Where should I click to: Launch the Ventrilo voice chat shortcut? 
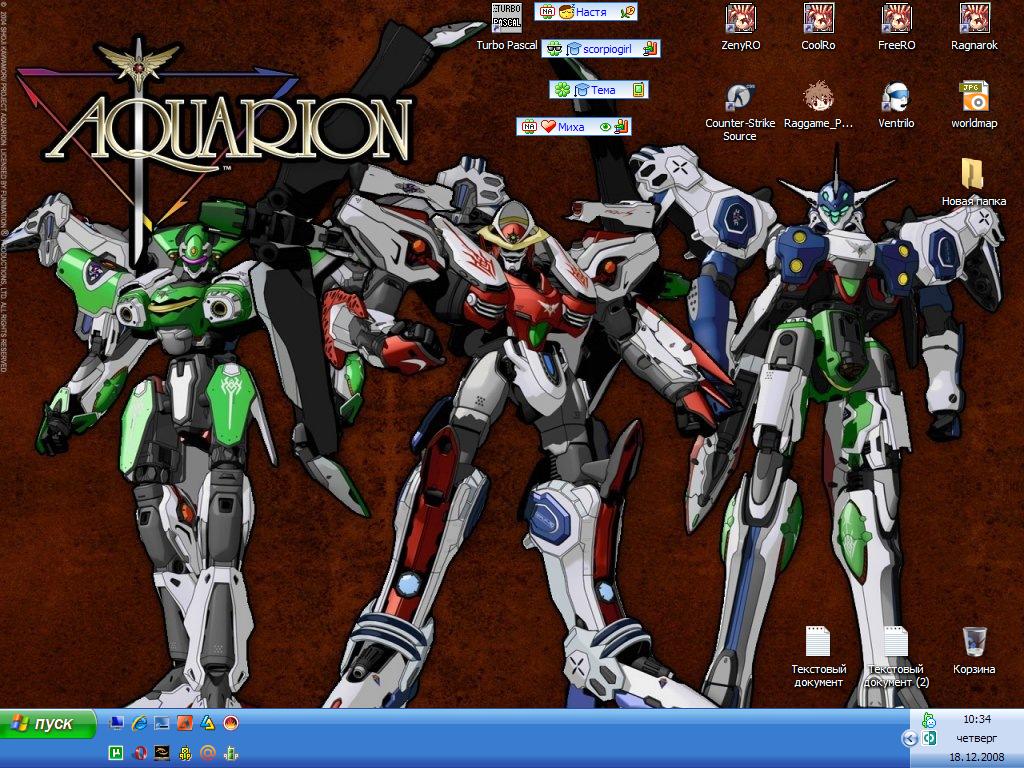click(896, 104)
